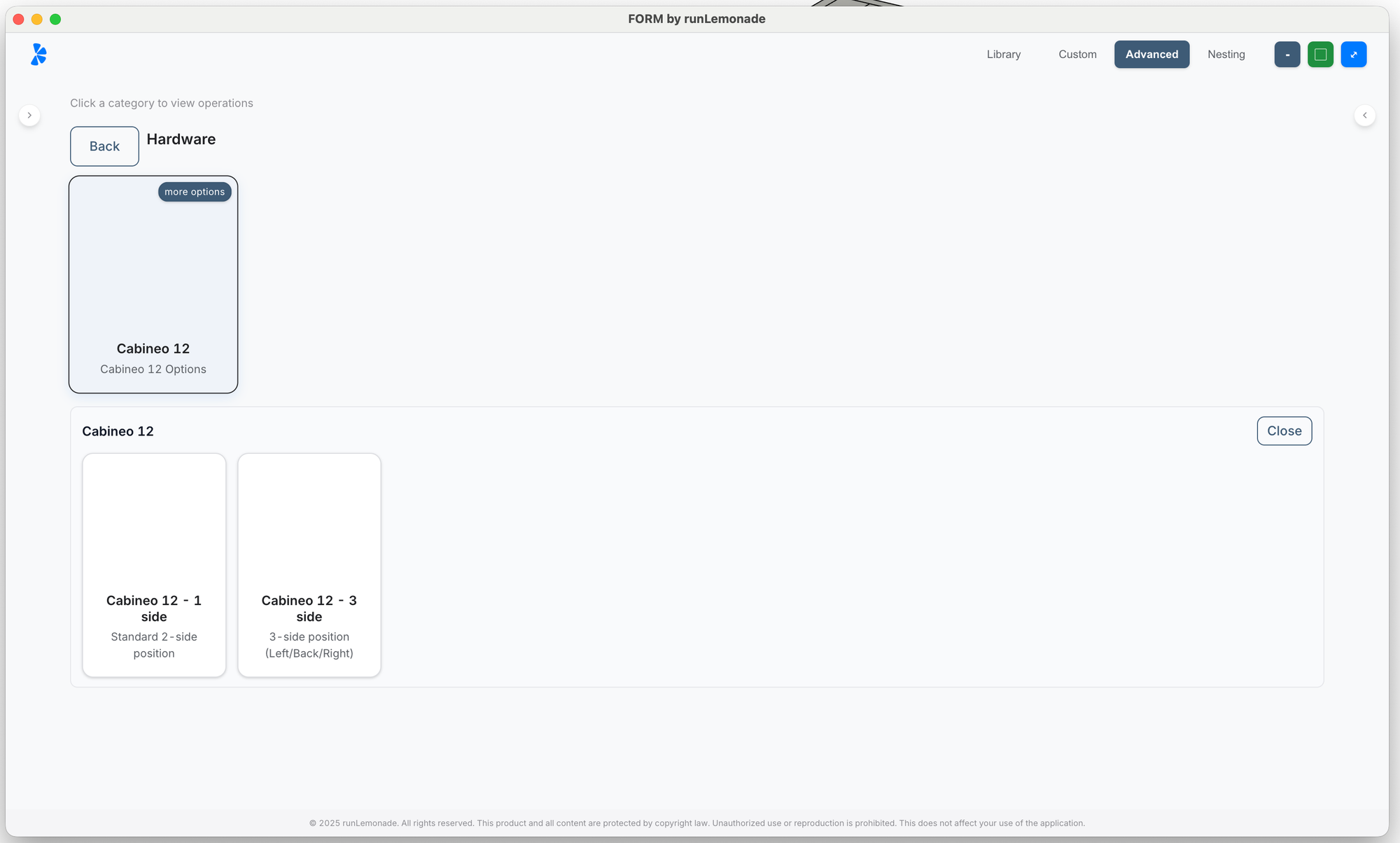Click the blue expand arrows button
Viewport: 1400px width, 843px height.
(x=1353, y=55)
